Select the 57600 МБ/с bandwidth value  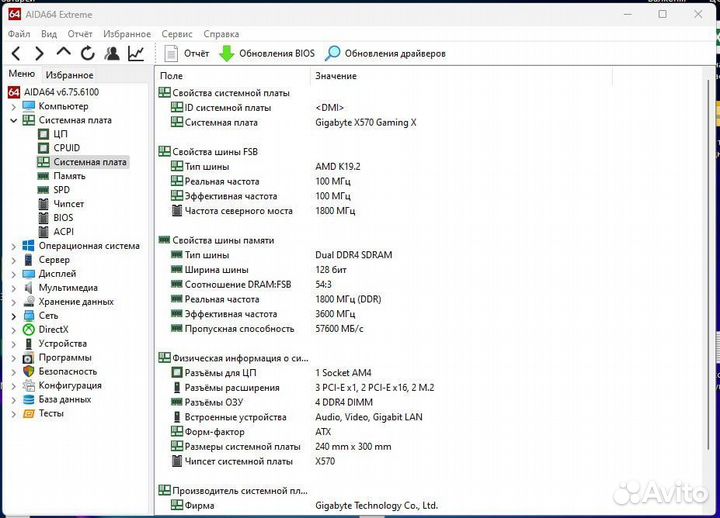pos(339,329)
